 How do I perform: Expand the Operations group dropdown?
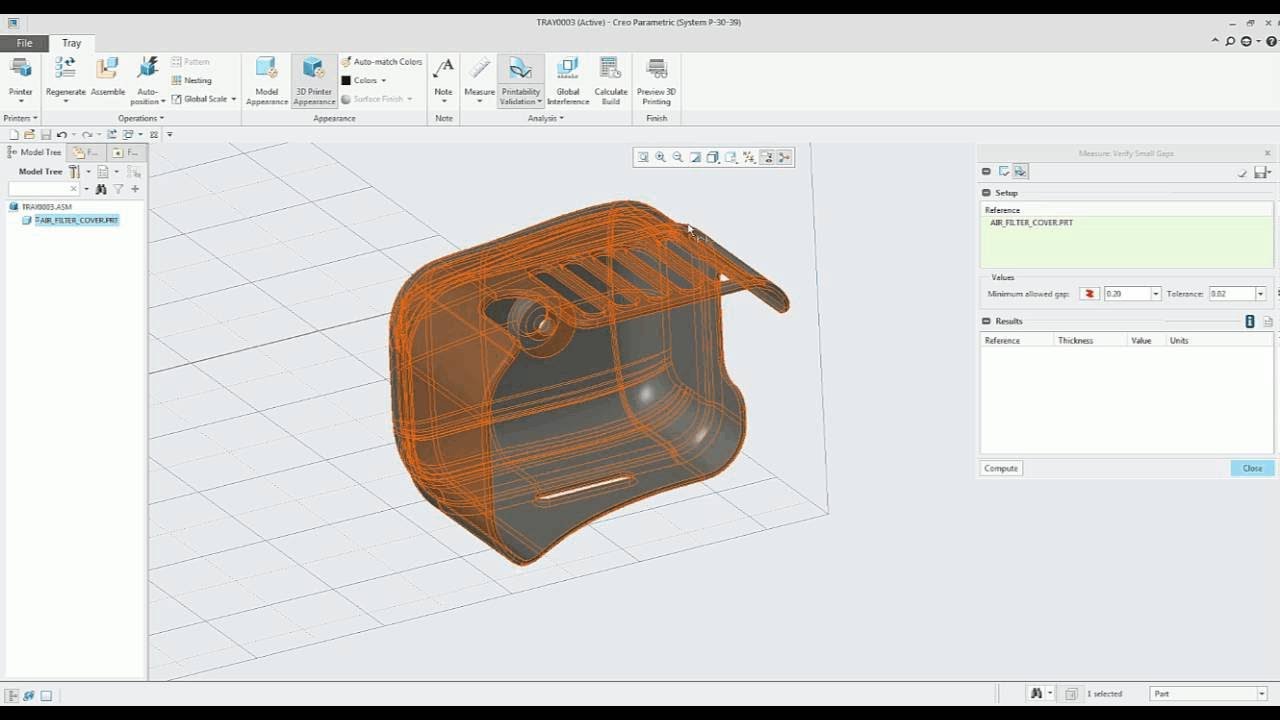[x=141, y=118]
